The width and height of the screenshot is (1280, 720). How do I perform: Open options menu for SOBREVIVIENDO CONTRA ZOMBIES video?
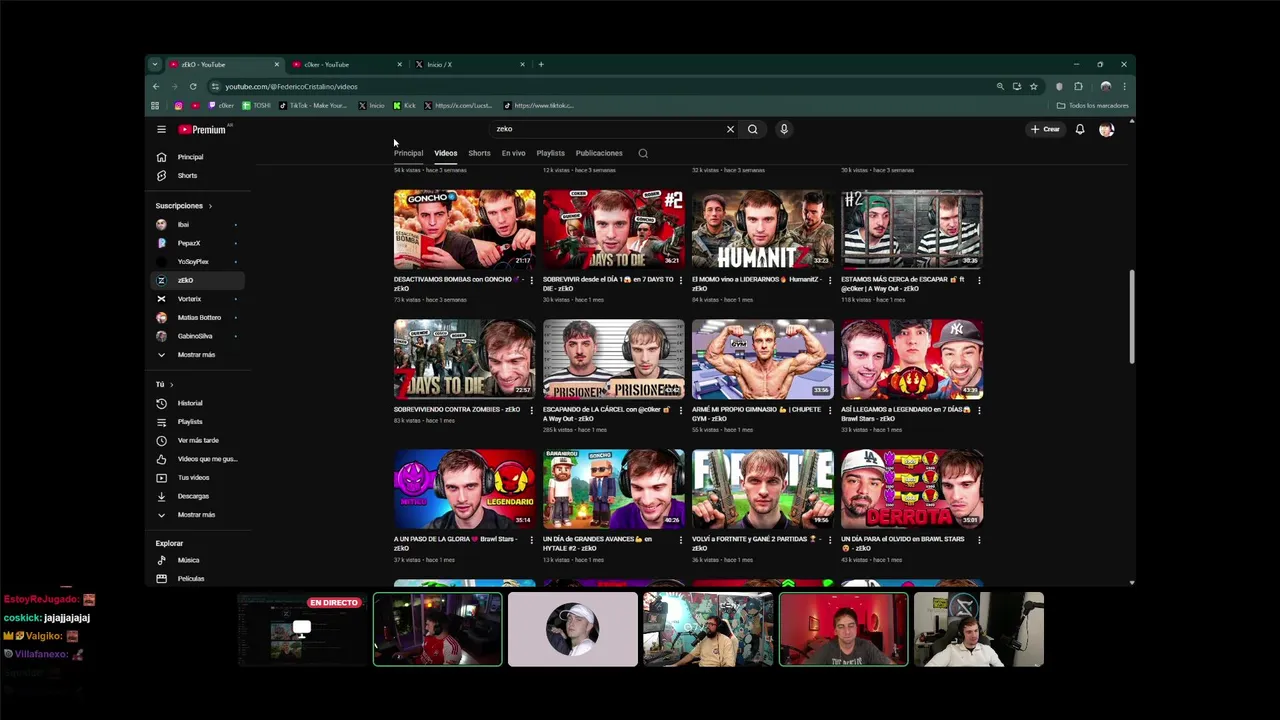(531, 410)
